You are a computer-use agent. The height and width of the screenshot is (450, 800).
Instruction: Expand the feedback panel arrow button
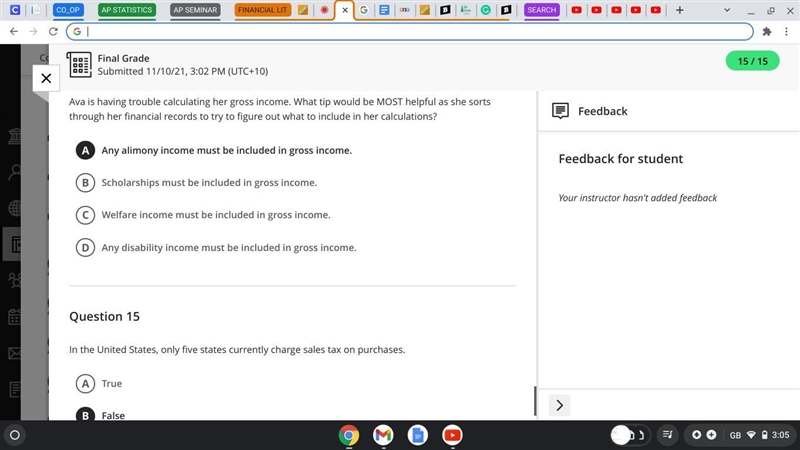point(560,405)
